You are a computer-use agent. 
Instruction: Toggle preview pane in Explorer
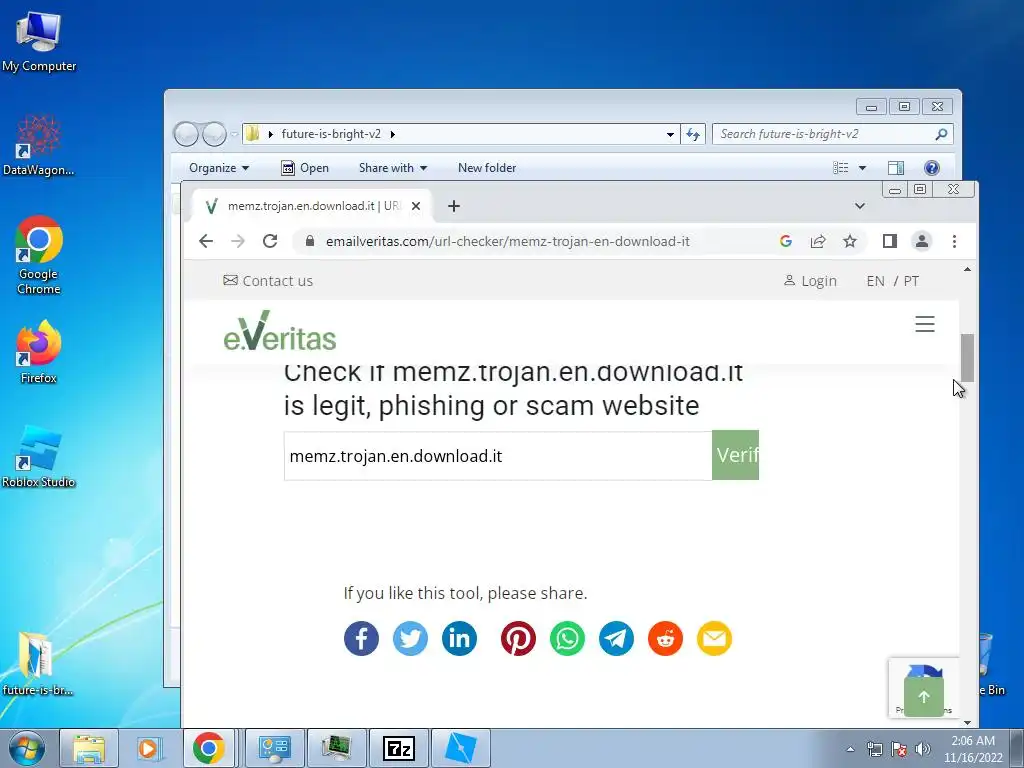pos(896,168)
